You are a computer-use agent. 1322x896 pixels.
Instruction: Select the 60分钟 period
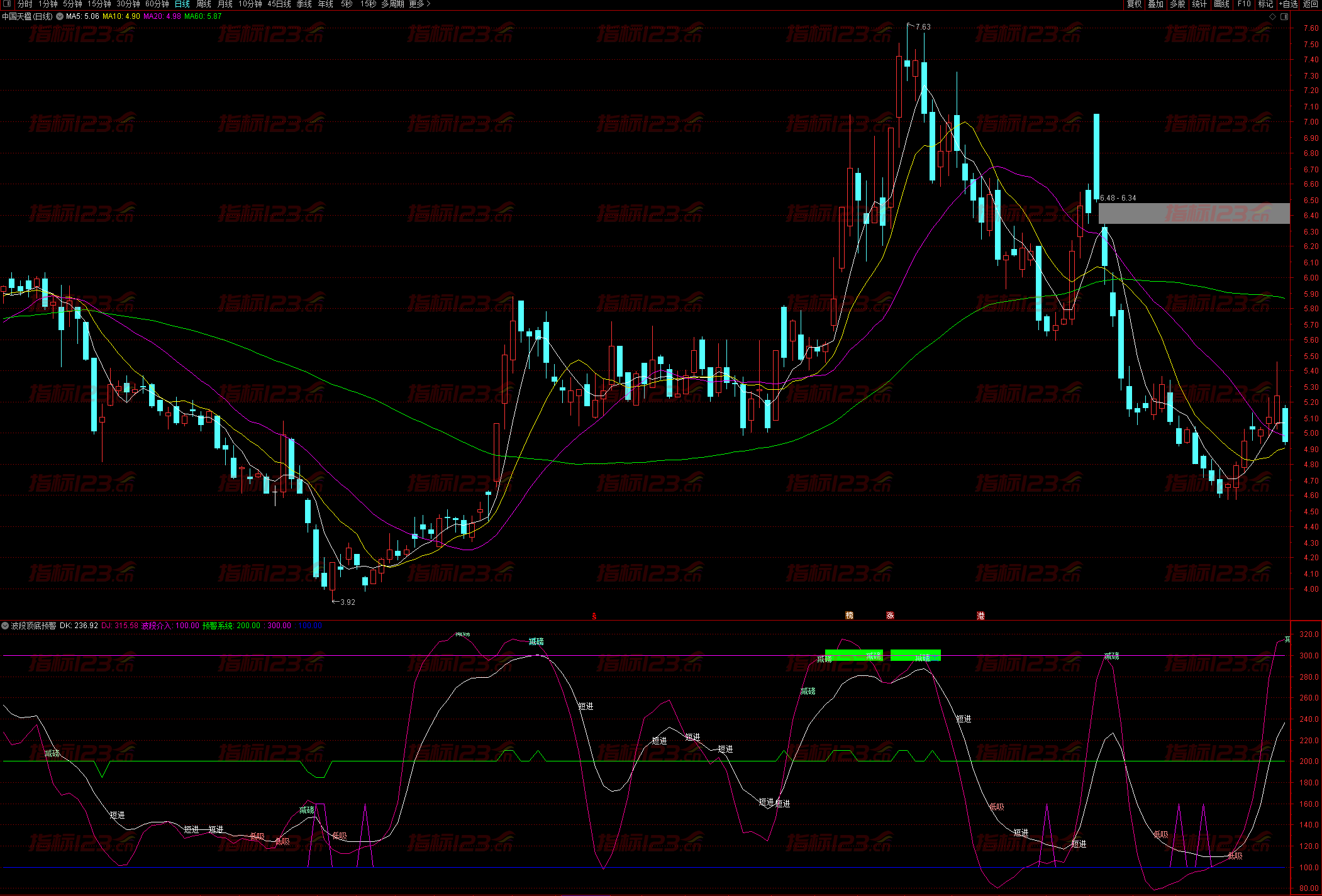coord(157,4)
